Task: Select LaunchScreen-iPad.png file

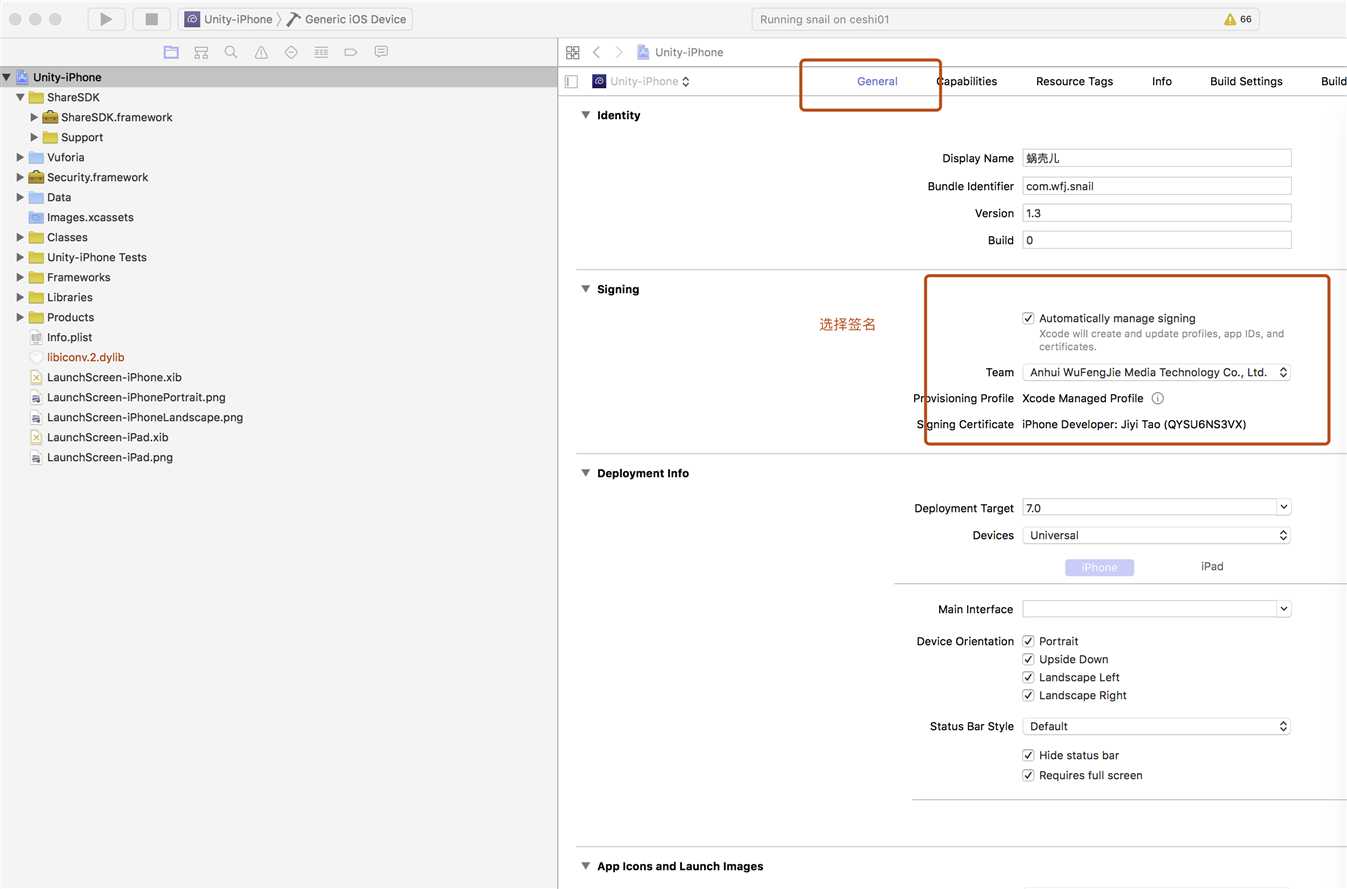Action: click(109, 457)
